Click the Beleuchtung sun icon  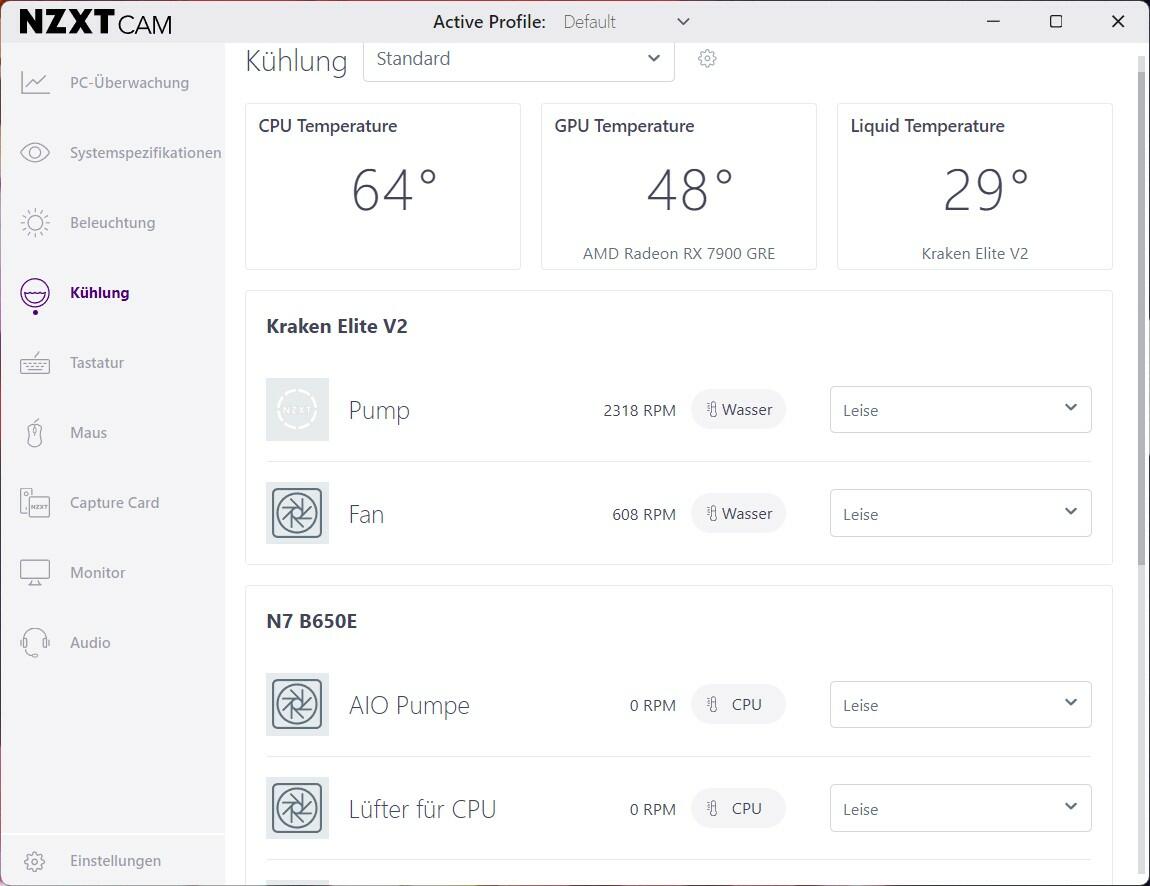click(34, 222)
